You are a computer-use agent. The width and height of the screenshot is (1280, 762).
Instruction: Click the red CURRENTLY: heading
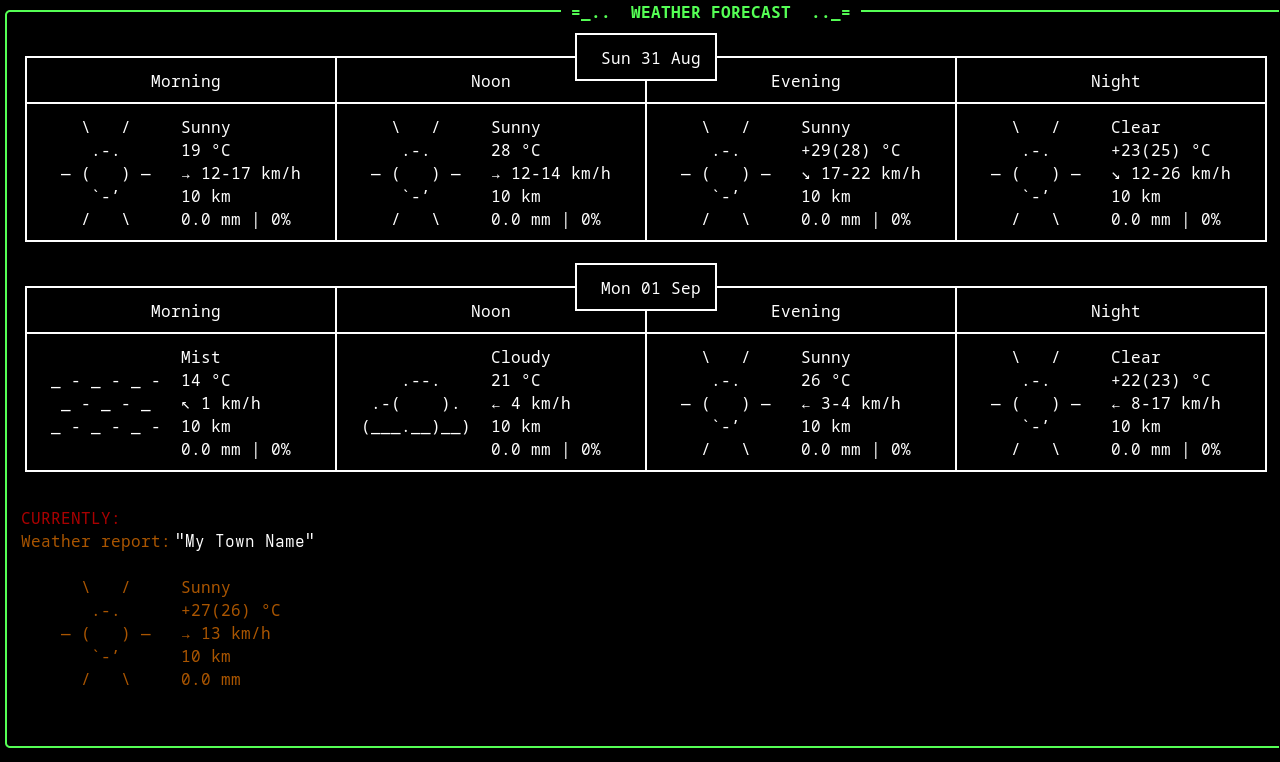tap(71, 518)
